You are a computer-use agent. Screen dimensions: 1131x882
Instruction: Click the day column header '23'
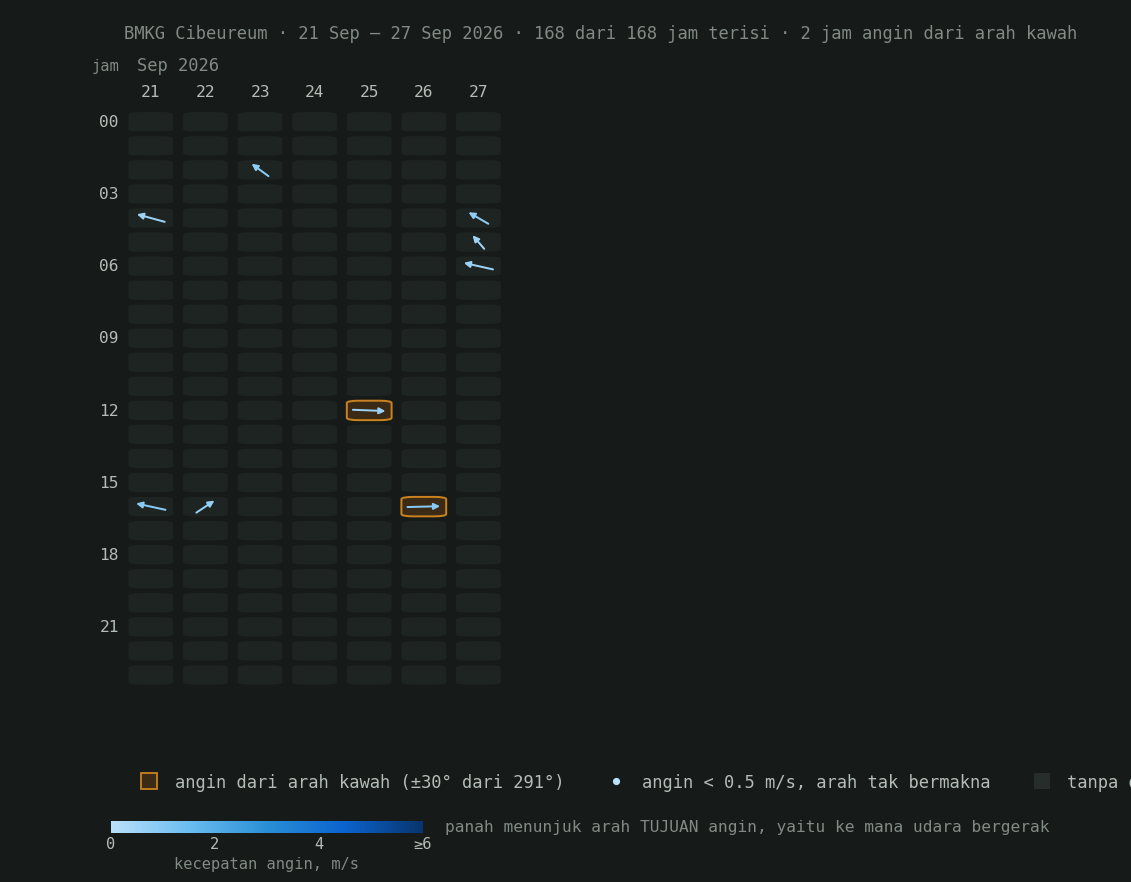(x=260, y=92)
